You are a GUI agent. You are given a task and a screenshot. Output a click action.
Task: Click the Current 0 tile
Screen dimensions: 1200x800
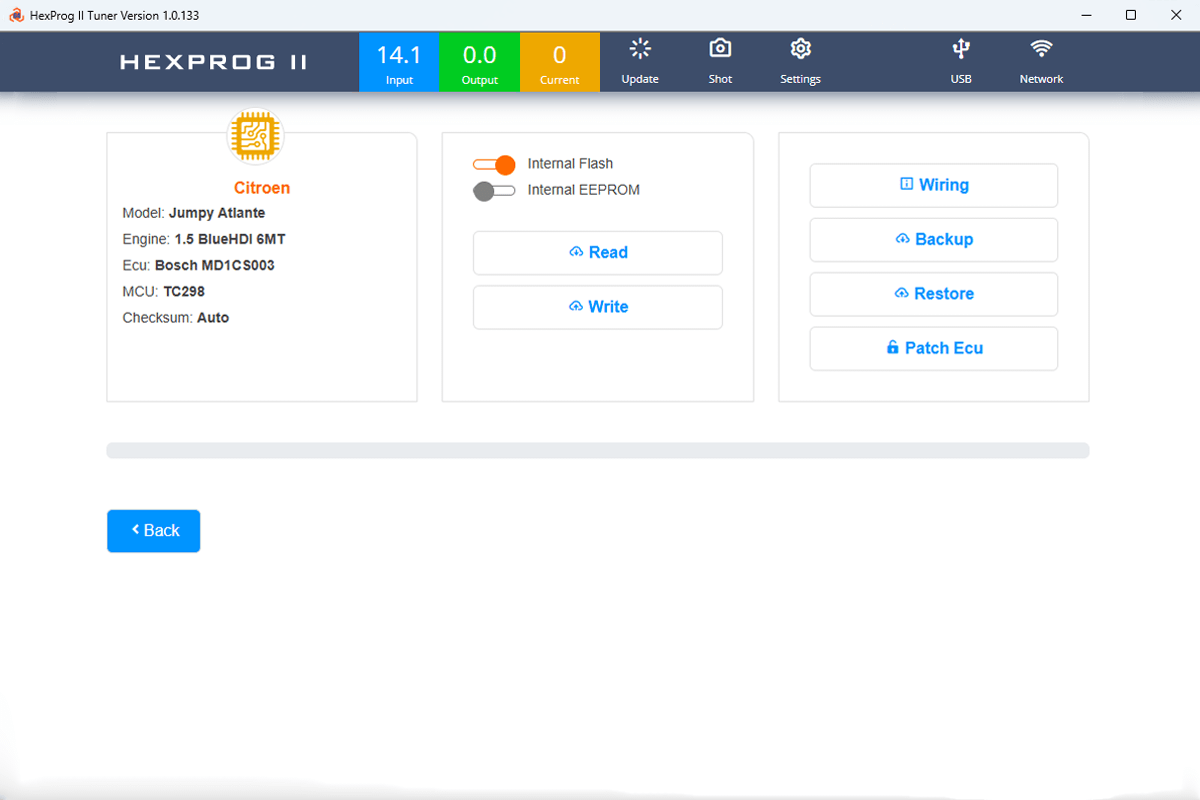click(x=560, y=62)
